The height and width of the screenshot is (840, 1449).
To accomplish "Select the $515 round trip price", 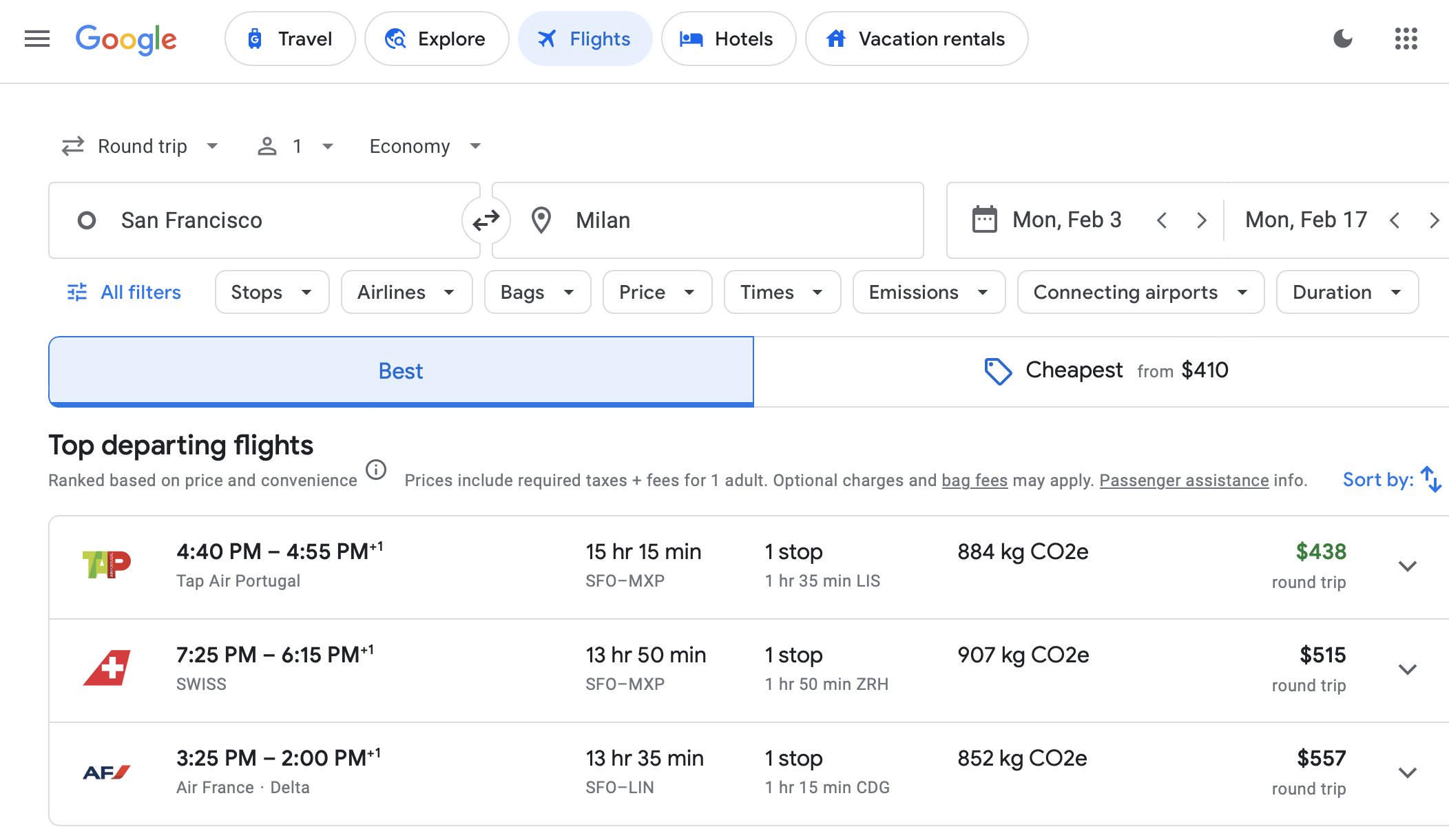I will (1322, 655).
